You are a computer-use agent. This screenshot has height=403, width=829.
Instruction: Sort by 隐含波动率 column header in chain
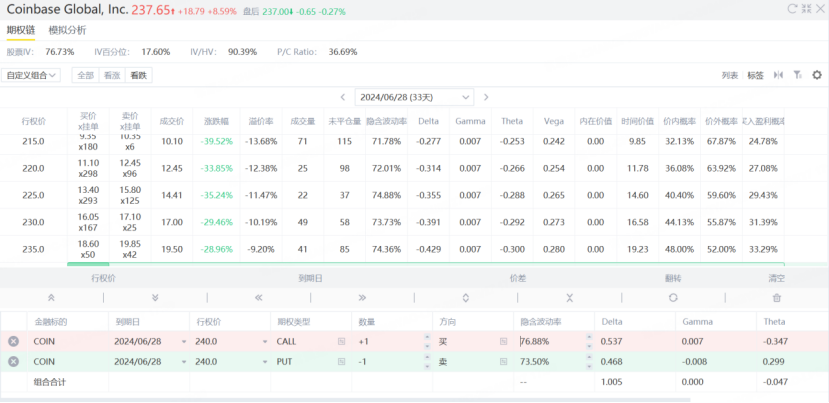tap(386, 121)
